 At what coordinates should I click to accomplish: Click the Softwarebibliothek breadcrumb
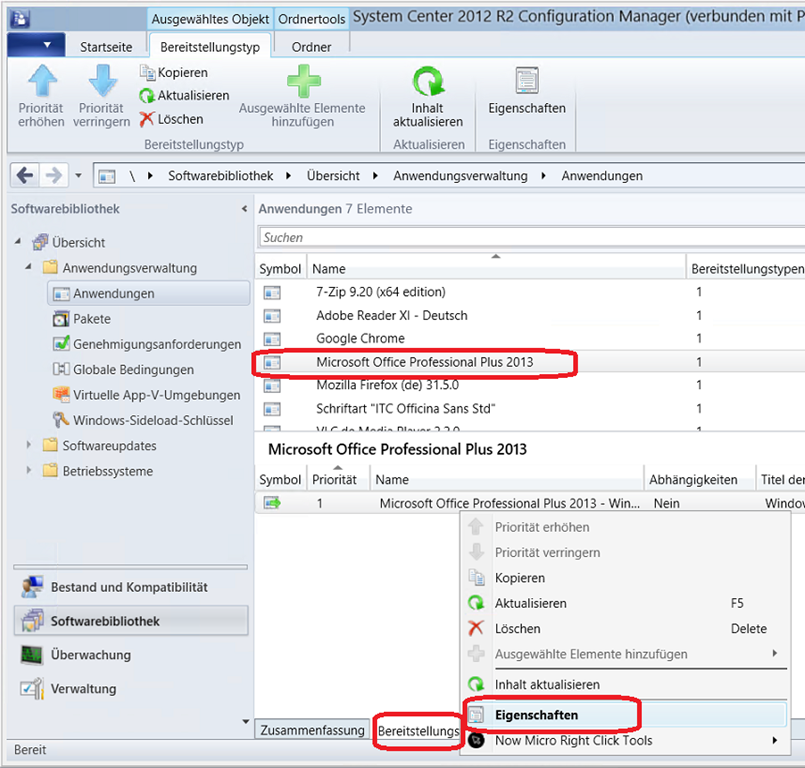point(221,176)
